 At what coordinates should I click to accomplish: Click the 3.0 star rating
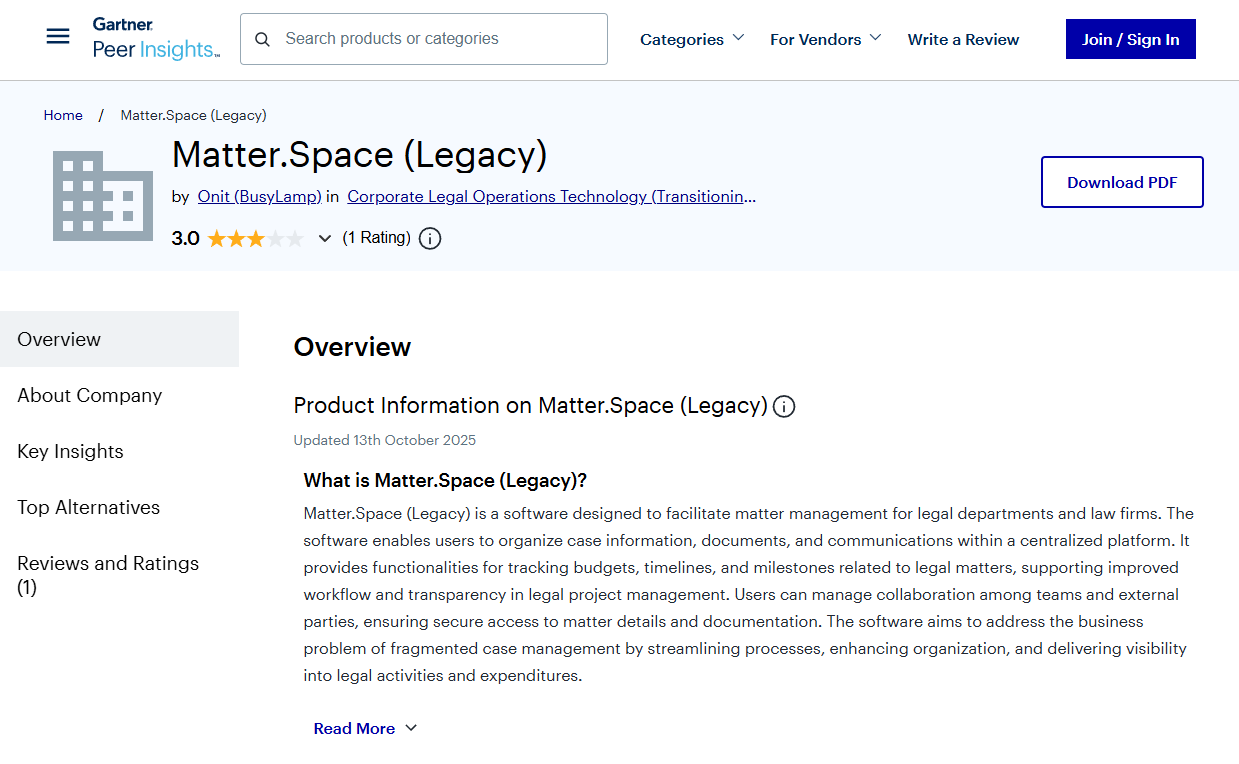[x=238, y=238]
